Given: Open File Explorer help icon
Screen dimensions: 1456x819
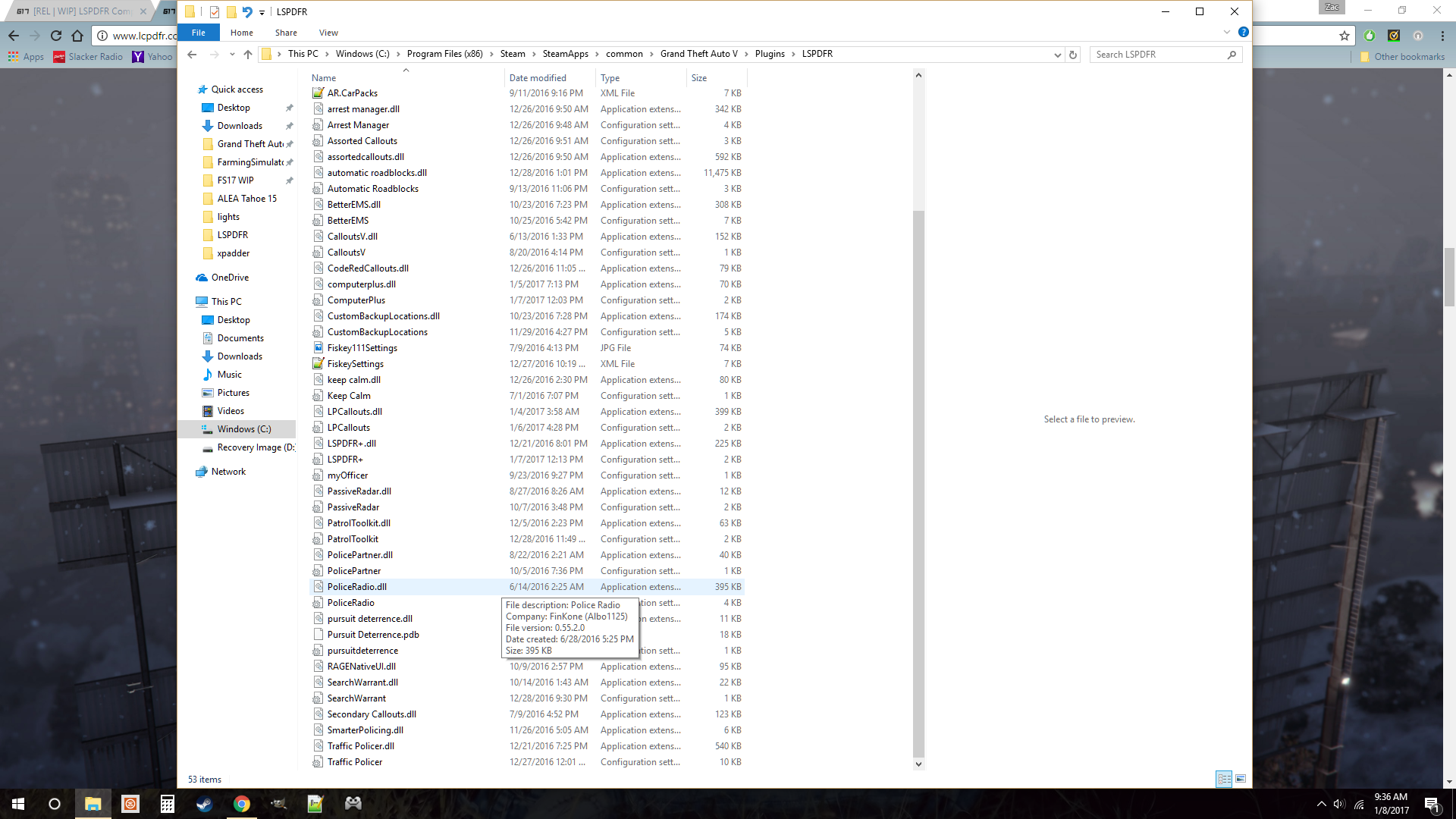Looking at the screenshot, I should coord(1243,32).
